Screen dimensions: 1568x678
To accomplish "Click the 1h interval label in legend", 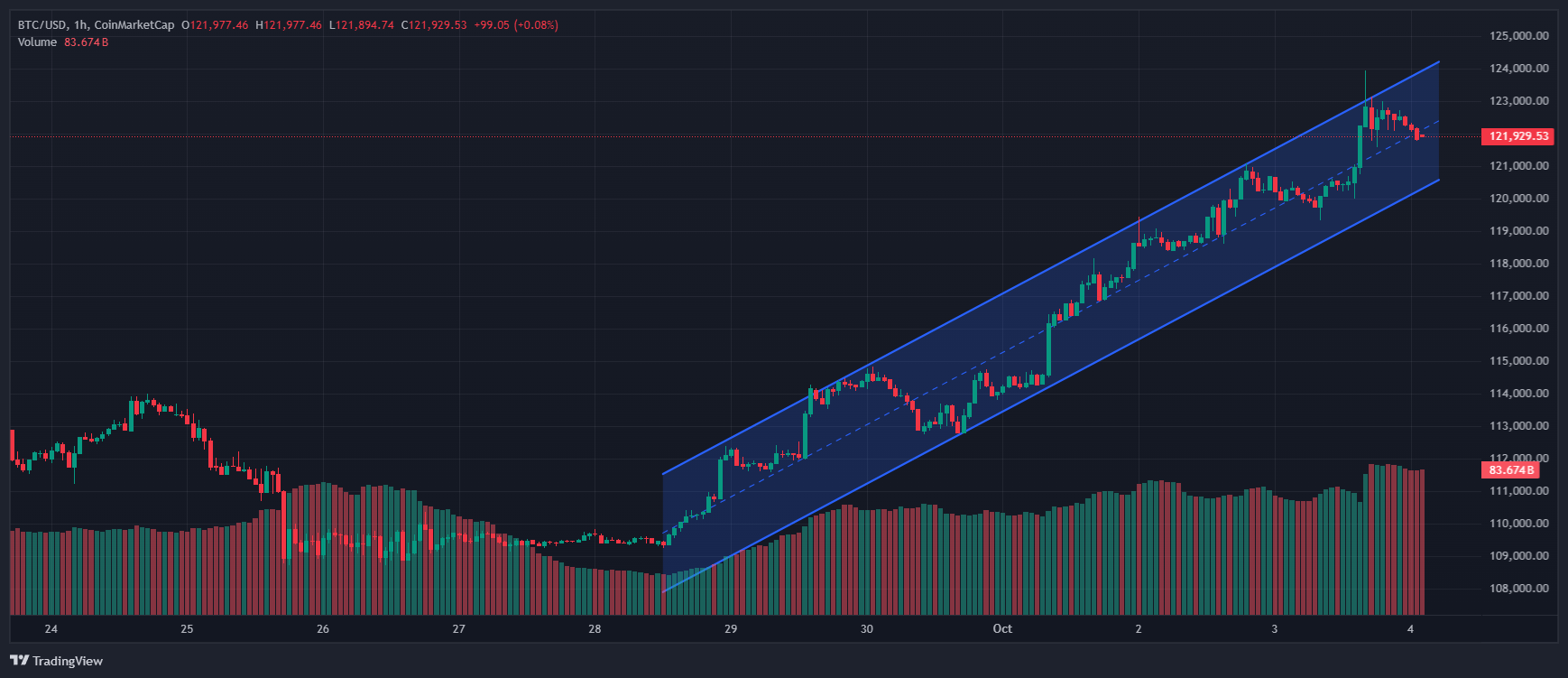I will [x=80, y=25].
